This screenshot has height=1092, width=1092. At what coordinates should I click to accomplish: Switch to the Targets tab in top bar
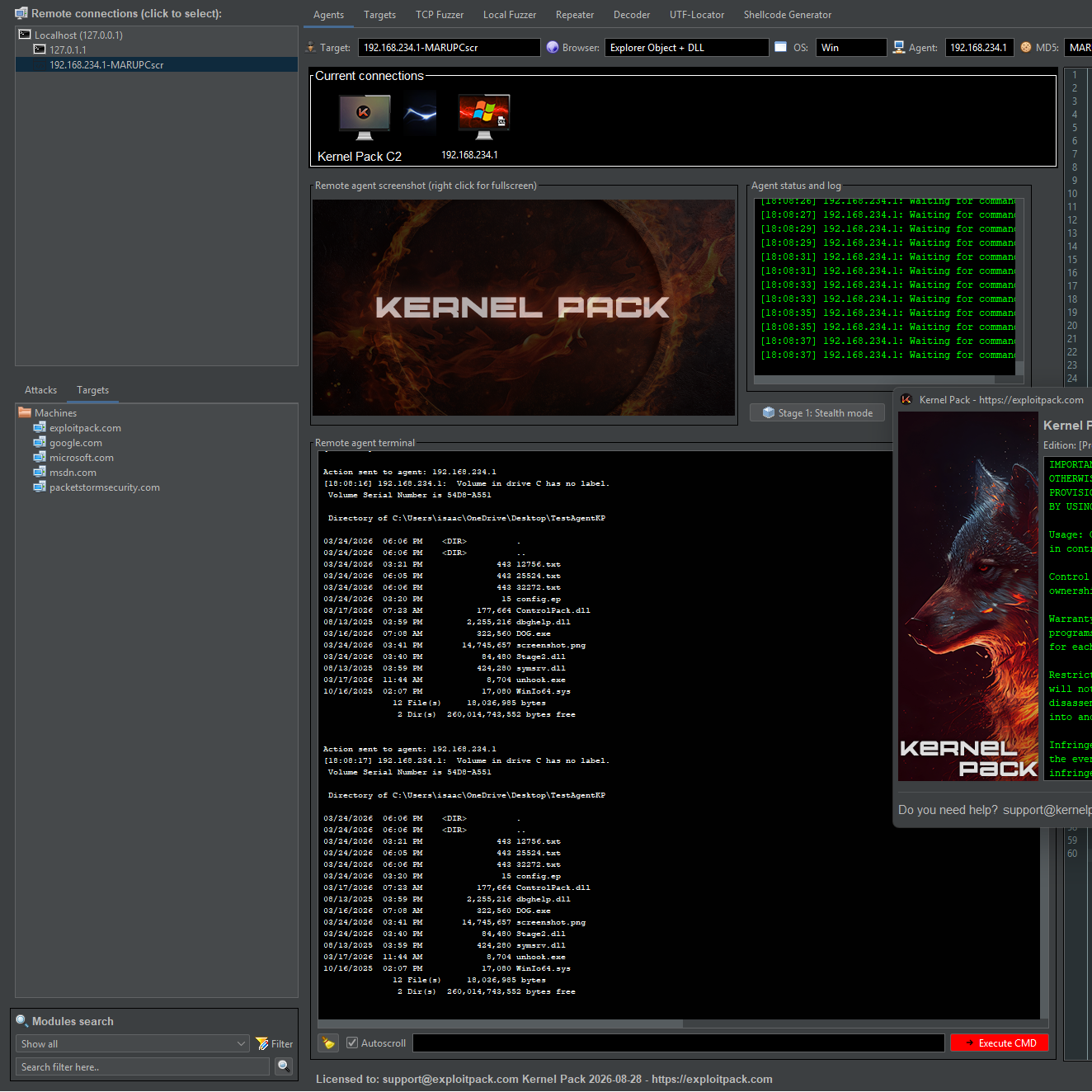[x=379, y=15]
